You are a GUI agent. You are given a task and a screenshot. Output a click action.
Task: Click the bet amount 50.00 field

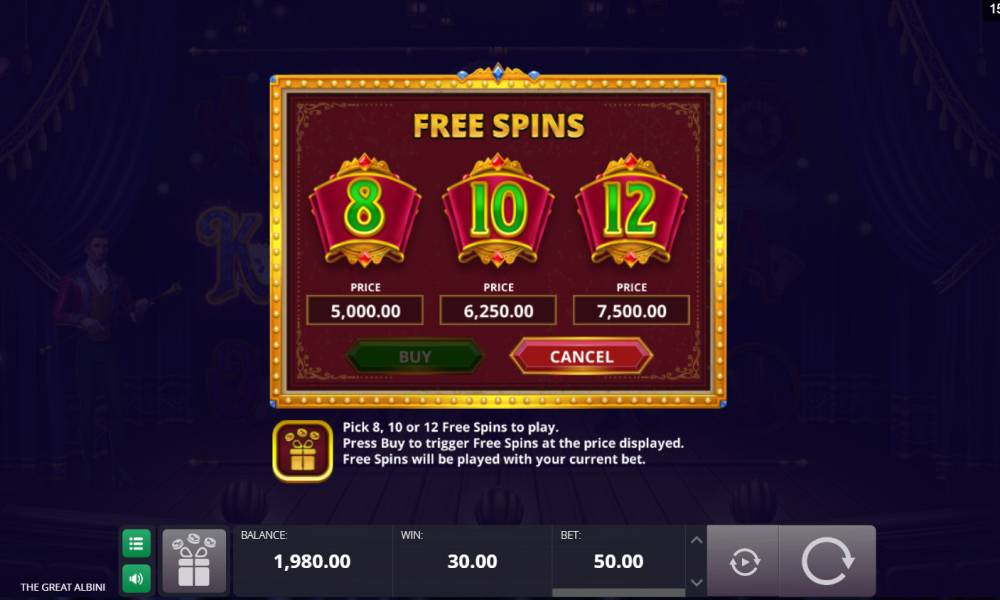click(x=619, y=561)
